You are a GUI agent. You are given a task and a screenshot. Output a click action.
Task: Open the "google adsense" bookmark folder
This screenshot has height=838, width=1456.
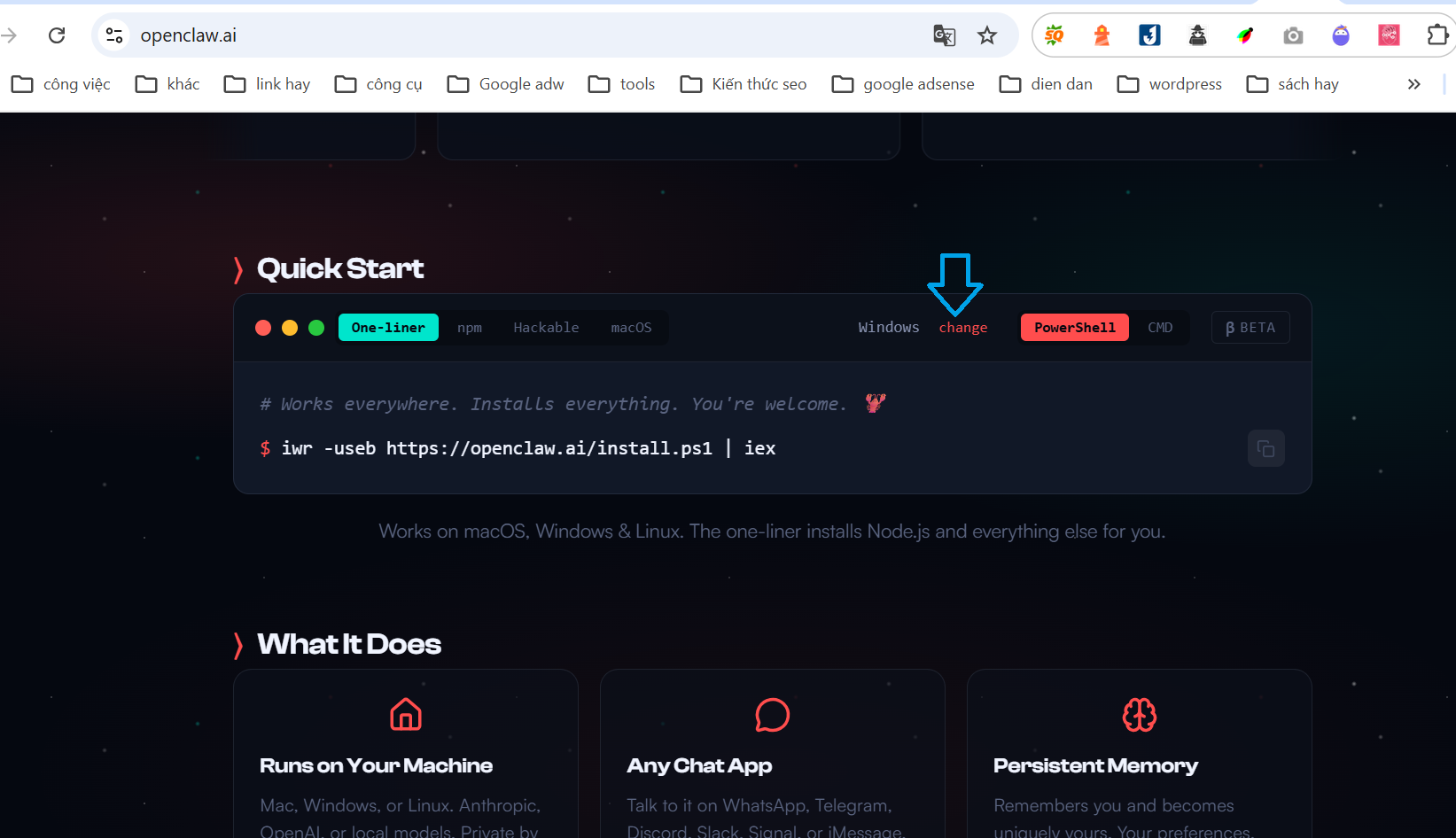(903, 84)
